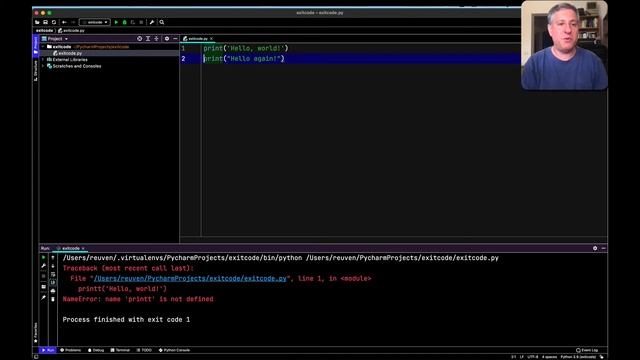
Task: Open the Event Log button
Action: [587, 350]
